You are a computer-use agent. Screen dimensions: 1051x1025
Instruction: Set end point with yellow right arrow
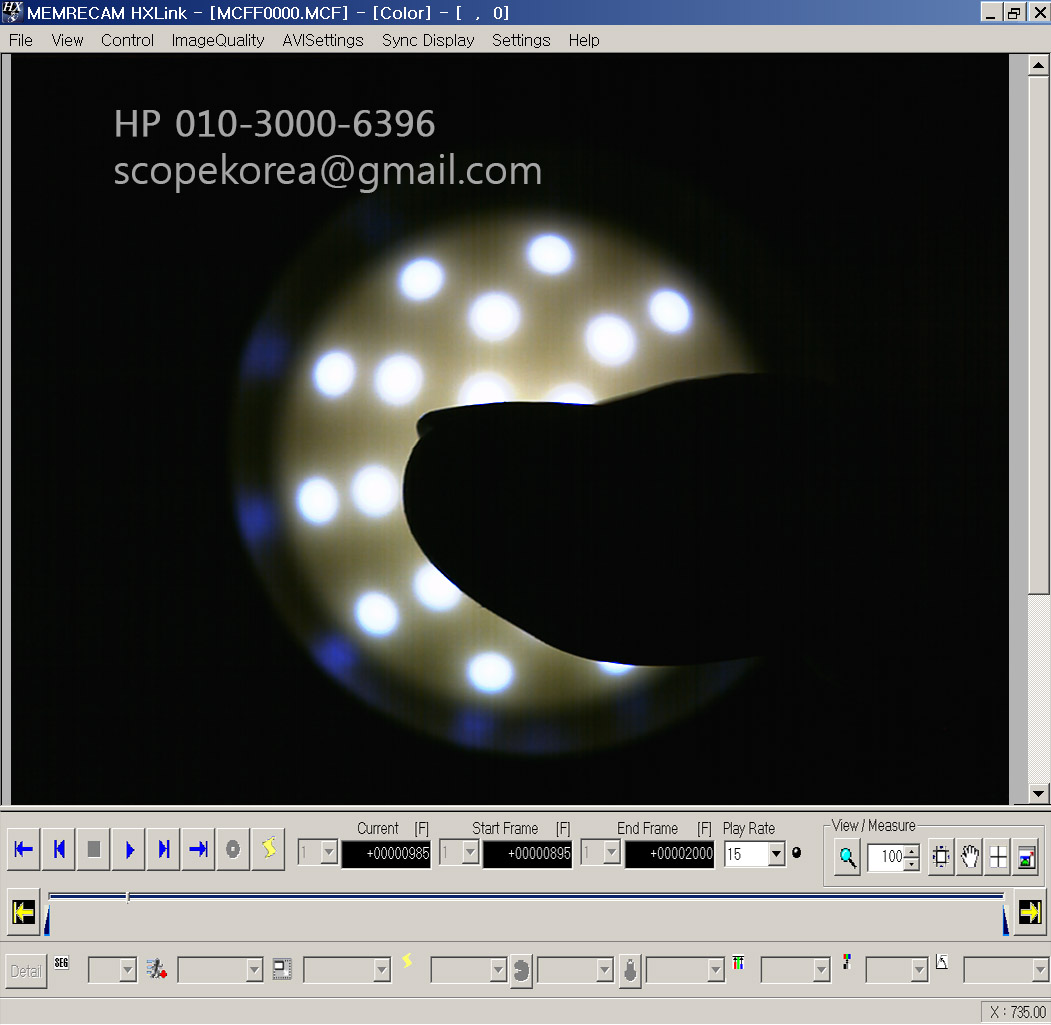click(x=1030, y=912)
